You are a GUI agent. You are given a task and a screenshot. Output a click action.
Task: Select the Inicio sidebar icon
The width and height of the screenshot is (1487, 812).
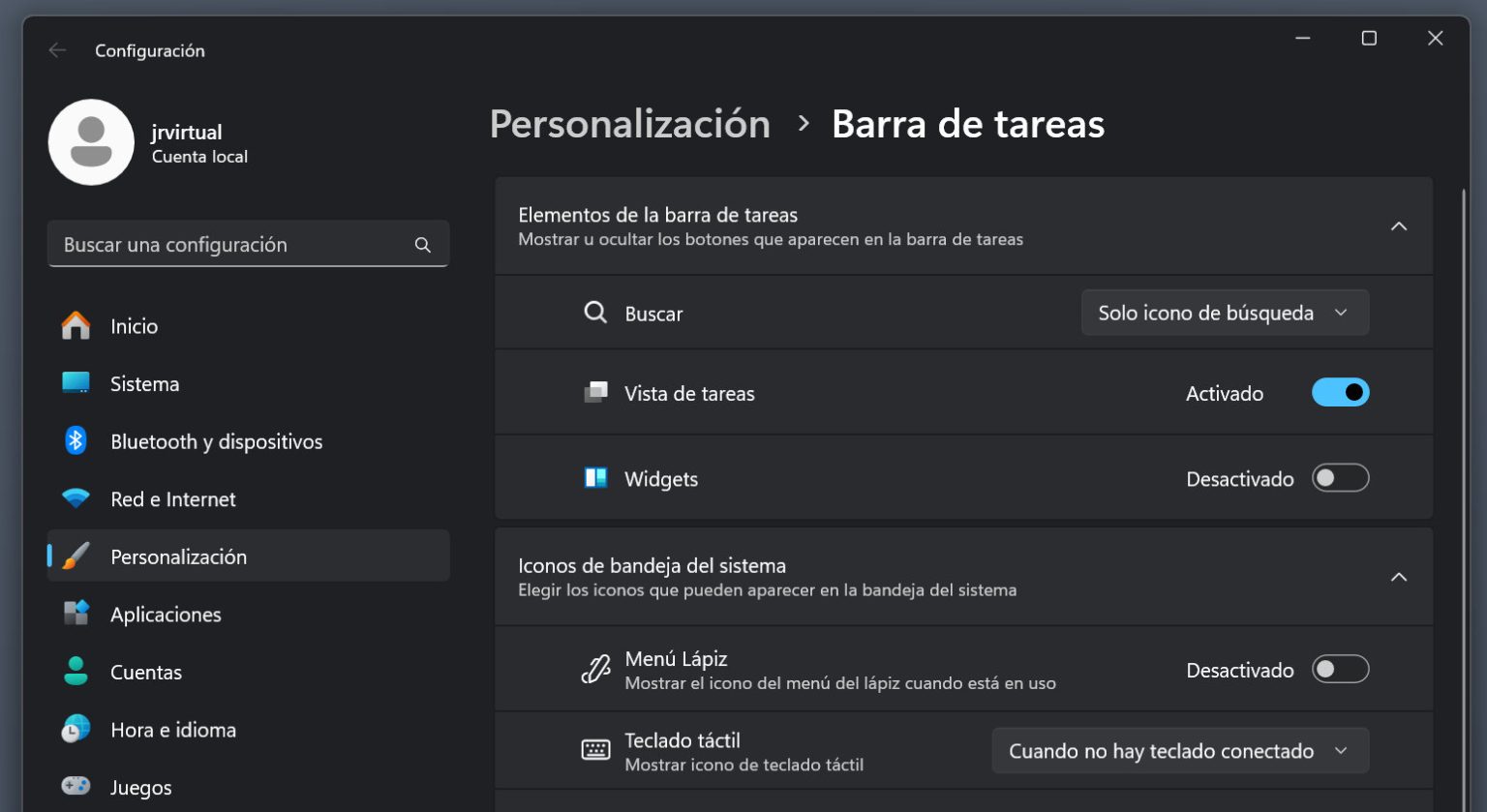pyautogui.click(x=75, y=326)
